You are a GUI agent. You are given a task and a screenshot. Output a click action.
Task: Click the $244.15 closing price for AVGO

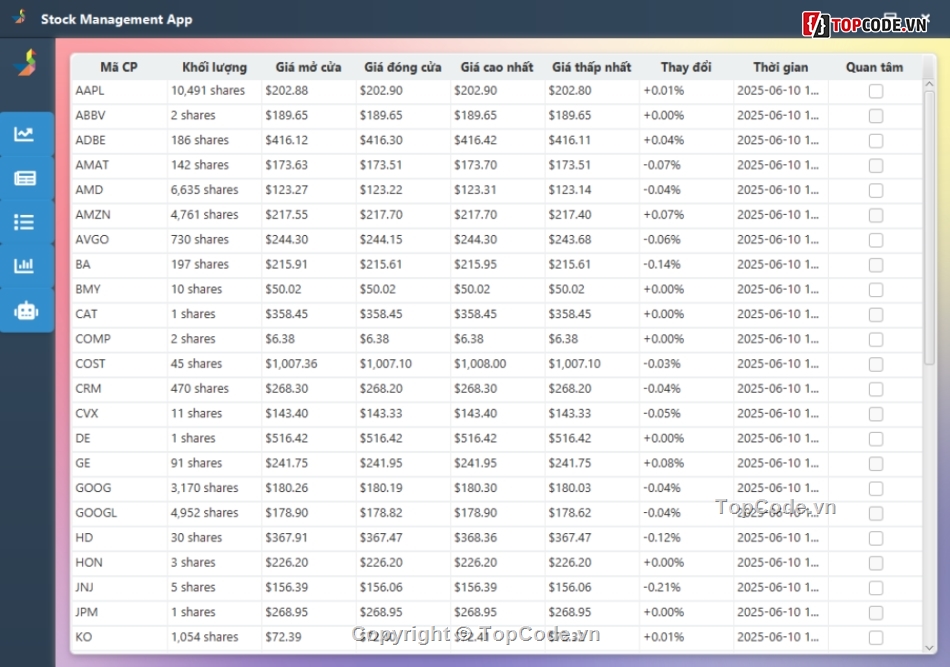point(404,240)
